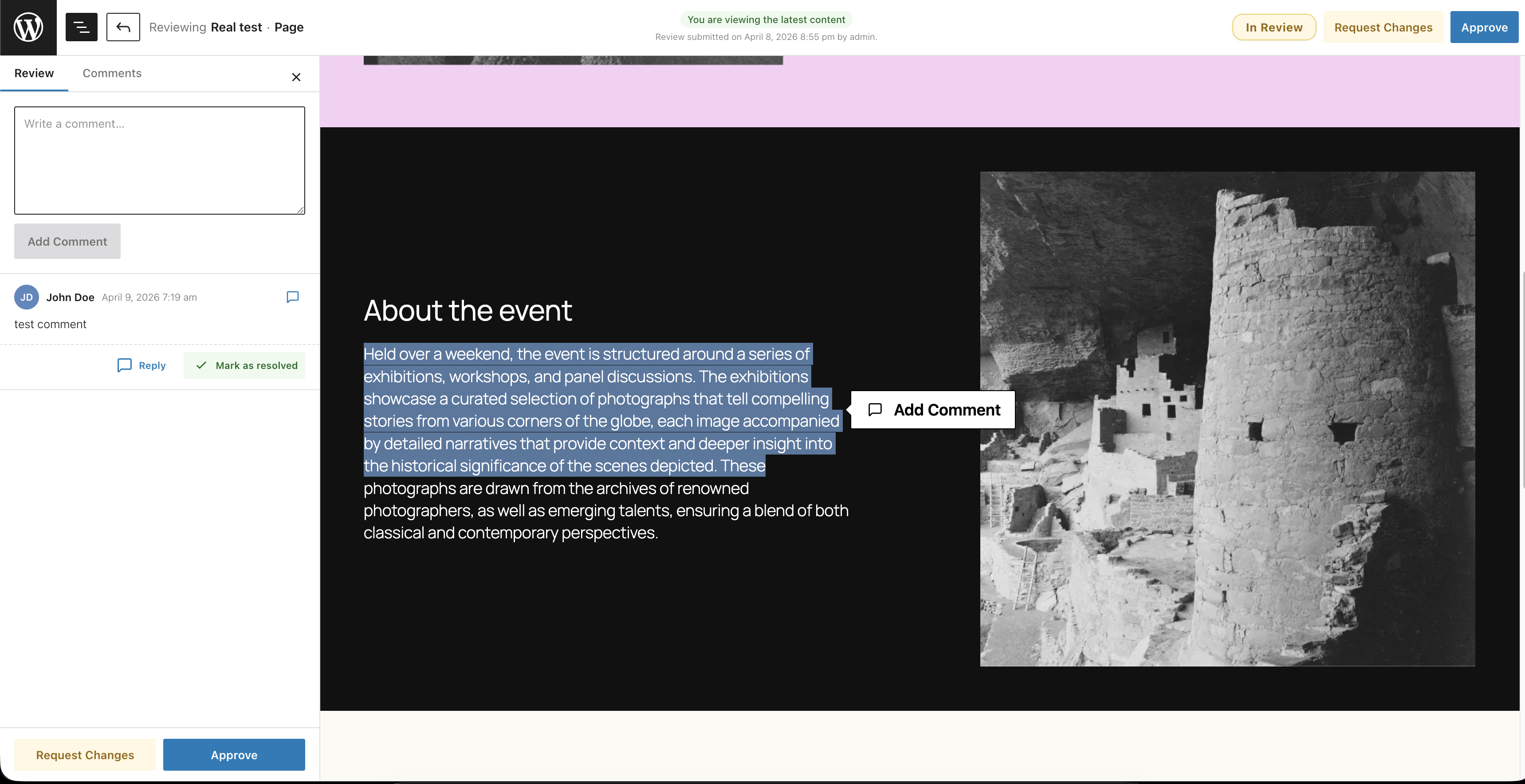Click the Write a comment text field
This screenshot has width=1525, height=784.
point(159,161)
